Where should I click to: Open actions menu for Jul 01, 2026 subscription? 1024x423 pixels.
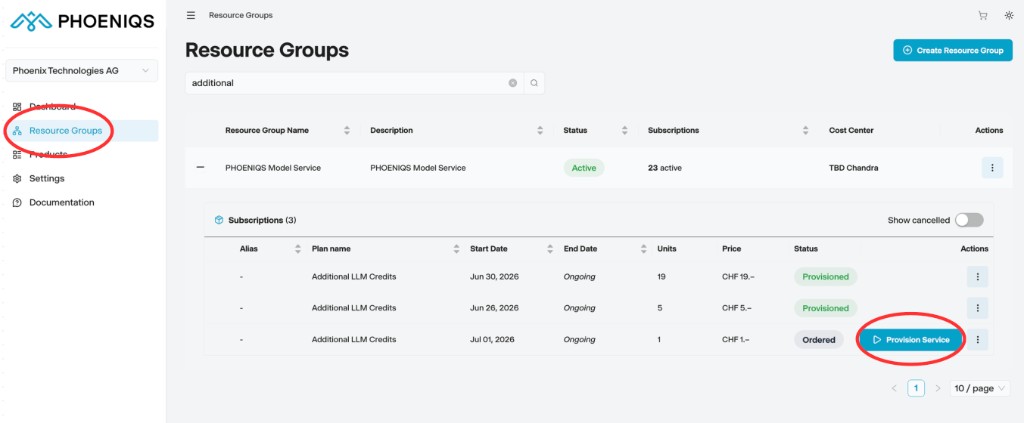point(978,339)
